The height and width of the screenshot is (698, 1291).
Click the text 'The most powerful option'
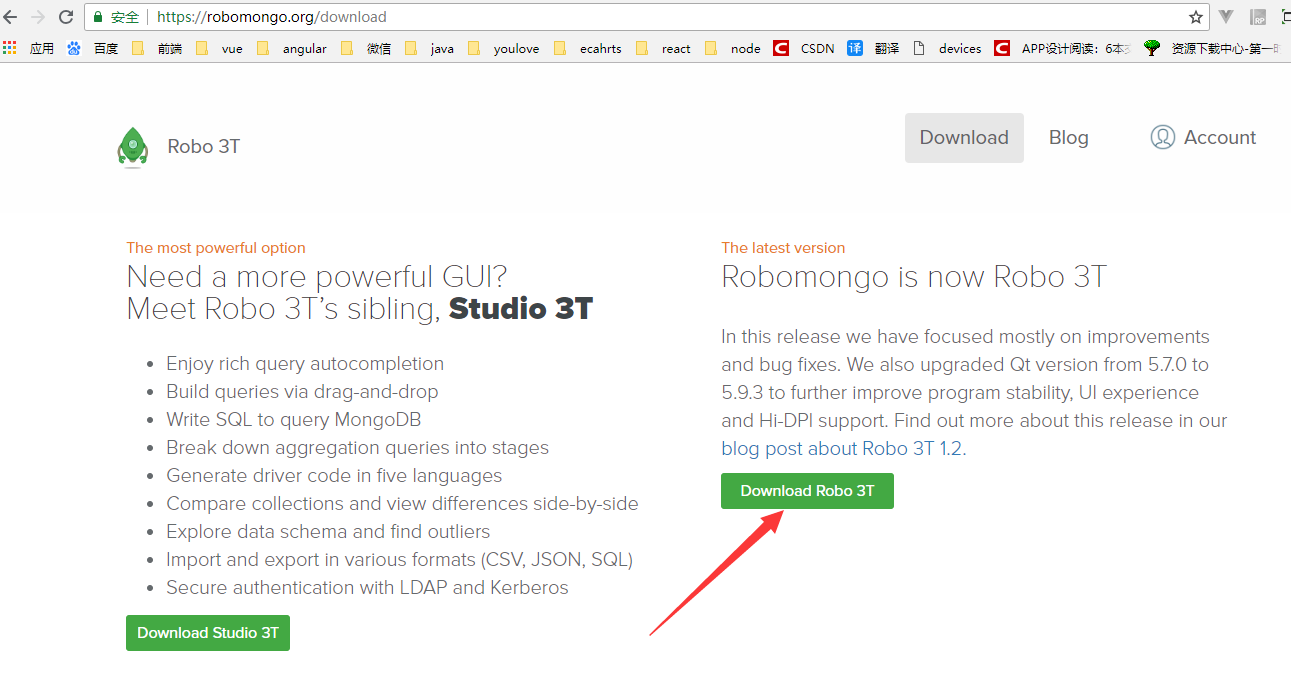(x=216, y=248)
